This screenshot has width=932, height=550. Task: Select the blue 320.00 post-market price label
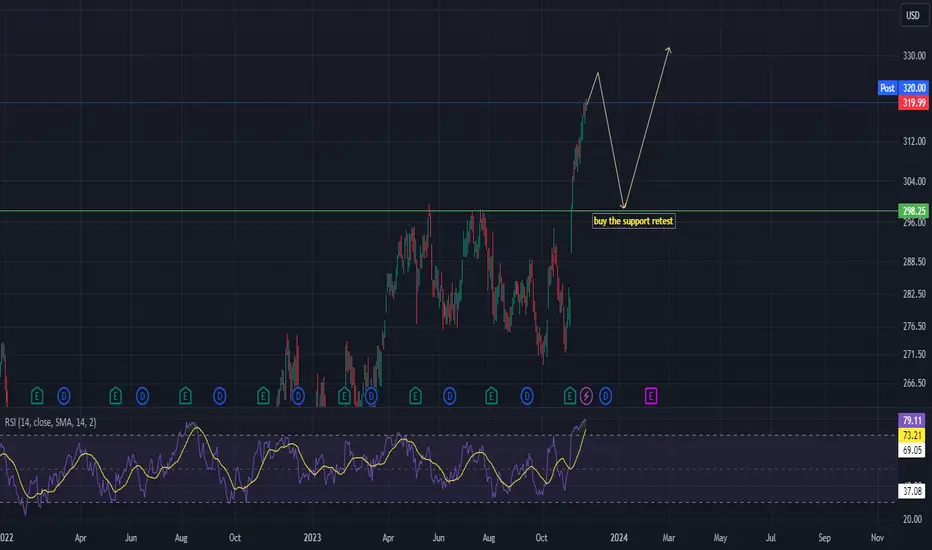(x=914, y=88)
